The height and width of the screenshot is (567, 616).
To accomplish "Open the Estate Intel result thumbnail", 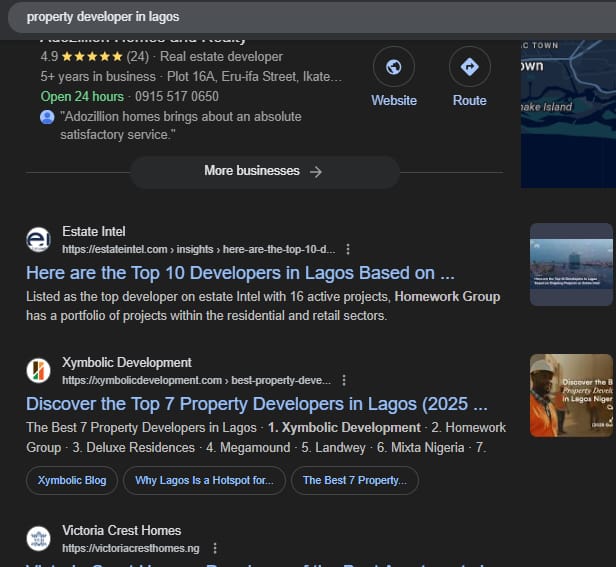I will coord(571,264).
